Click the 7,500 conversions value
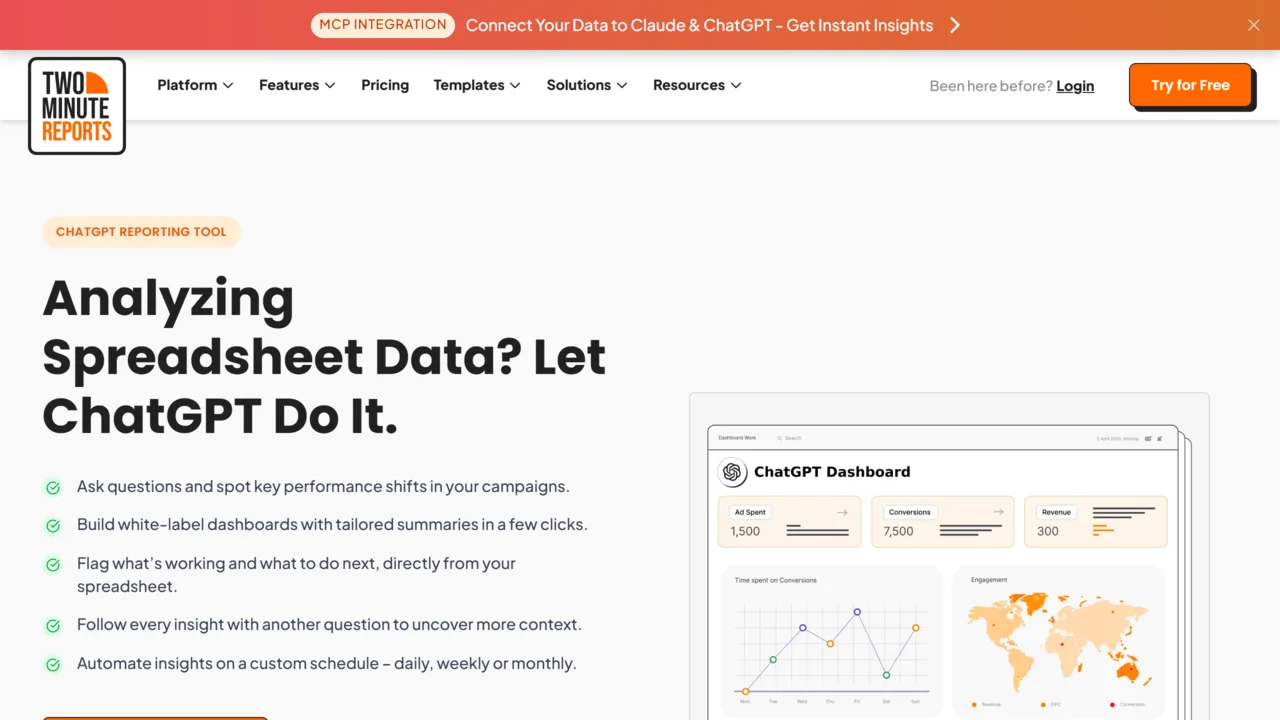Viewport: 1280px width, 720px height. (898, 532)
